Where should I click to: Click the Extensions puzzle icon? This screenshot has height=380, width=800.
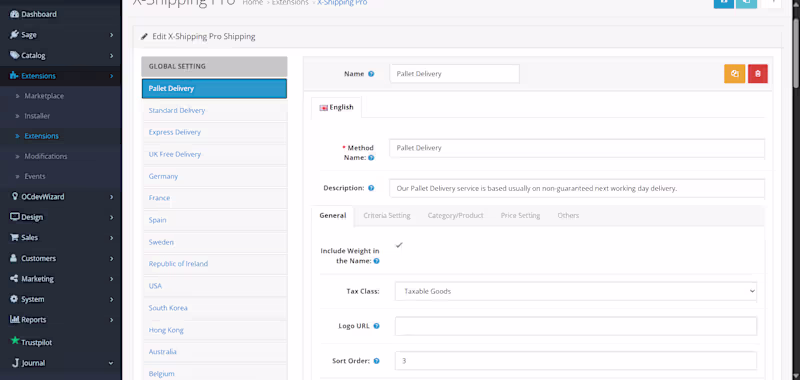[x=15, y=76]
